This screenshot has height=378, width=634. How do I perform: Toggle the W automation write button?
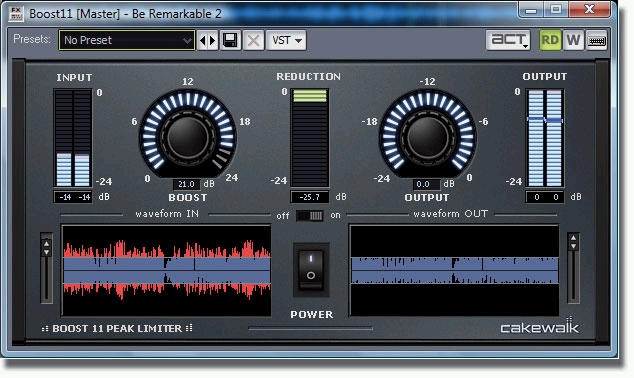573,40
